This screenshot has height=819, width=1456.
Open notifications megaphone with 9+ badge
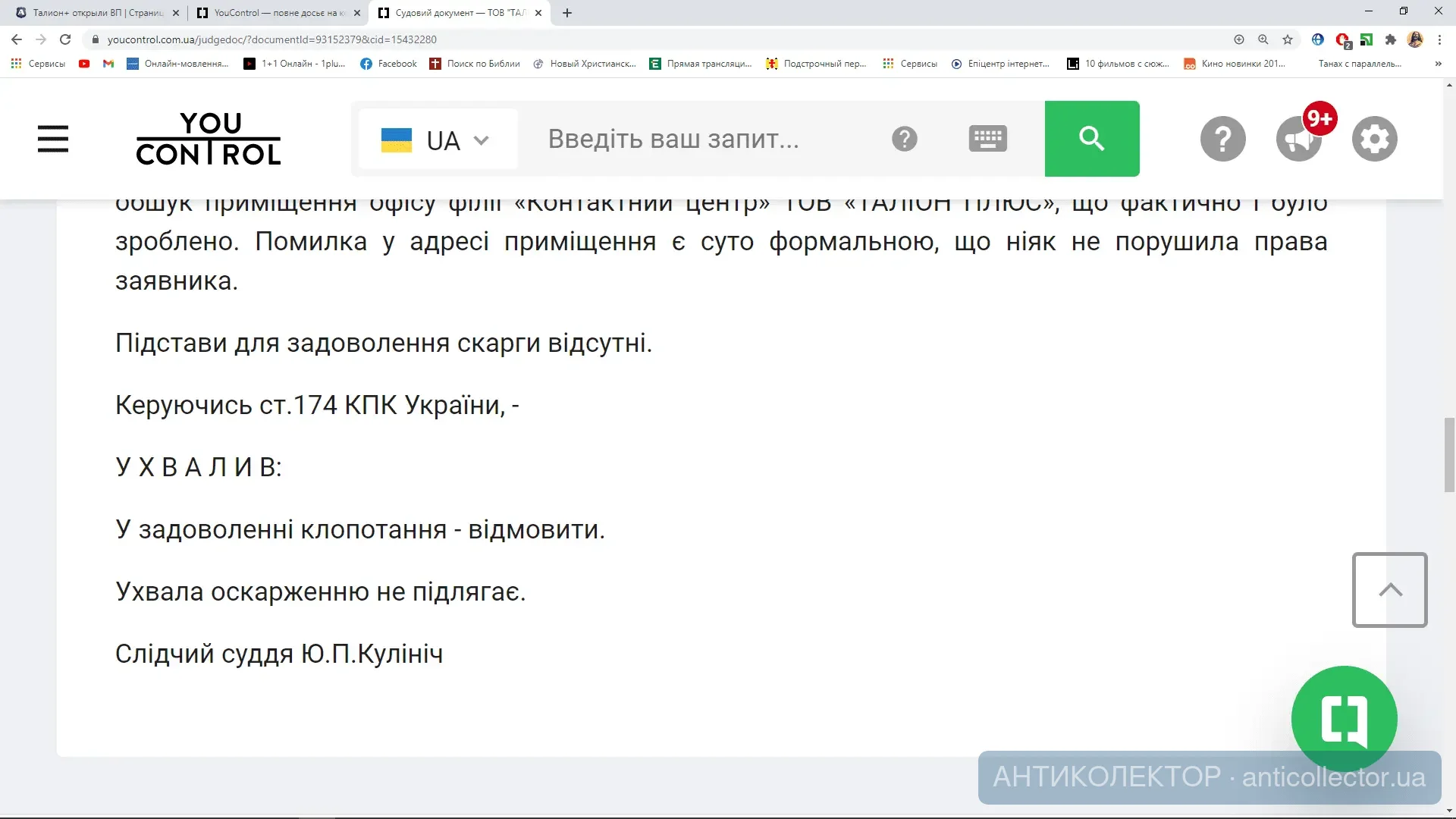pyautogui.click(x=1299, y=139)
